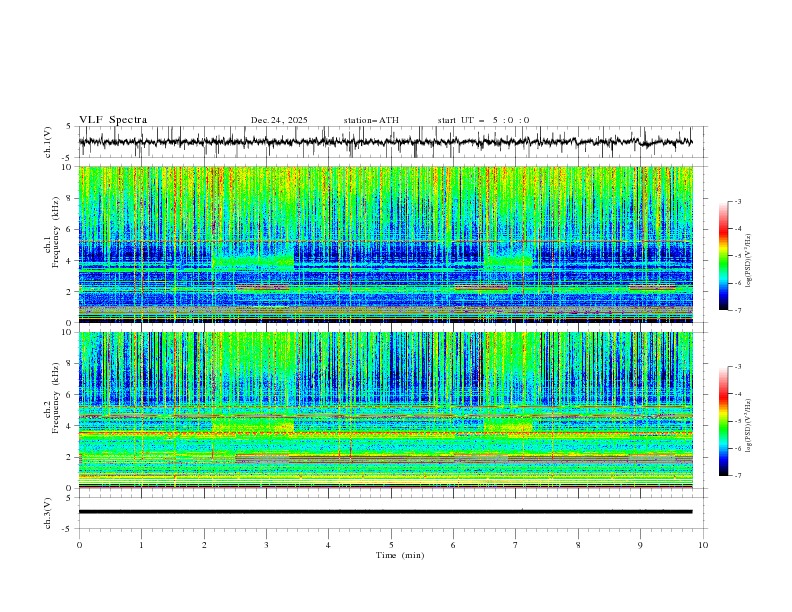Click the "ch.2 Frequency (kHz)" axis label

[53, 397]
